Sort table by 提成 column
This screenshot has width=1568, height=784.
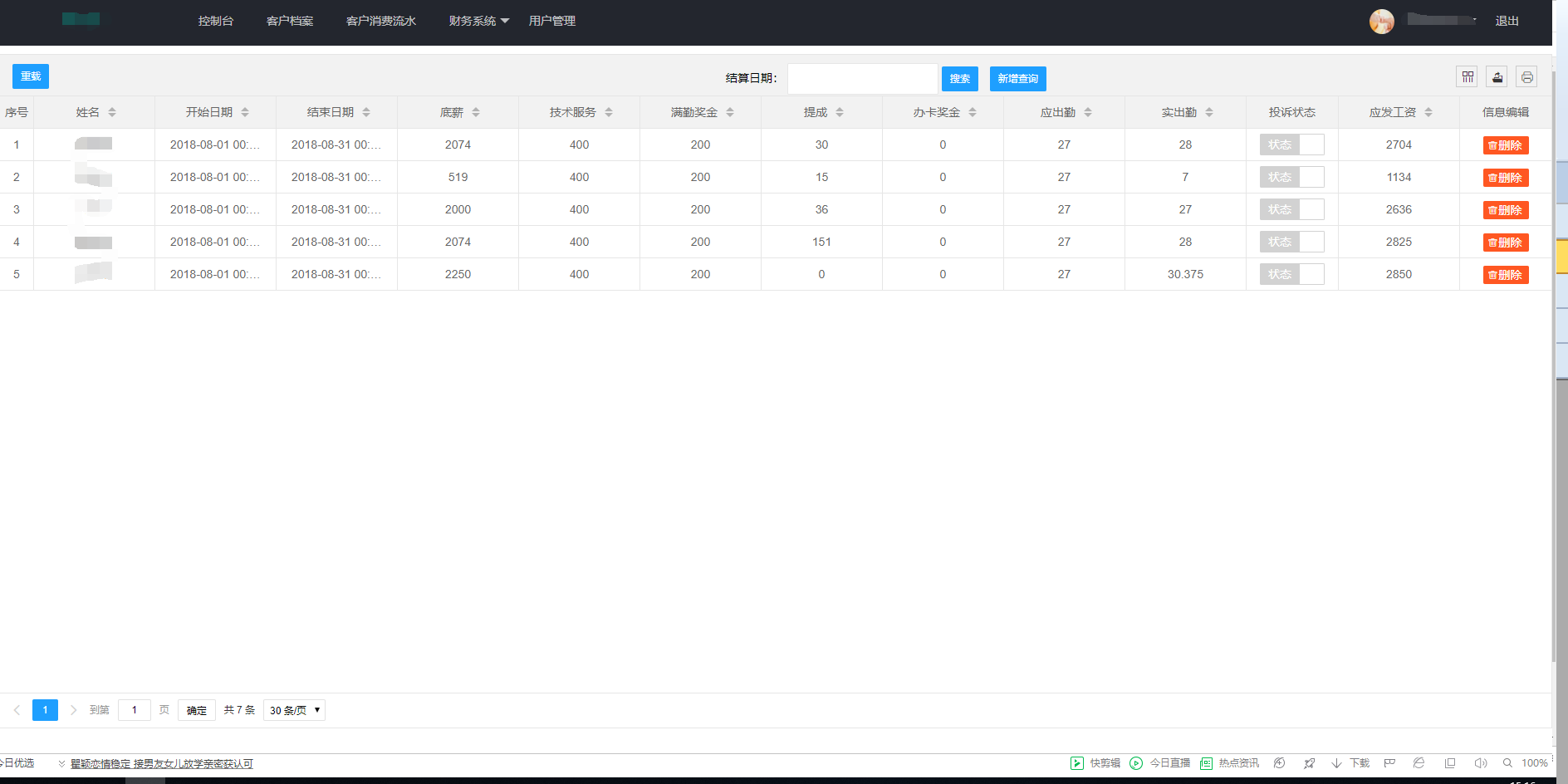[x=840, y=112]
